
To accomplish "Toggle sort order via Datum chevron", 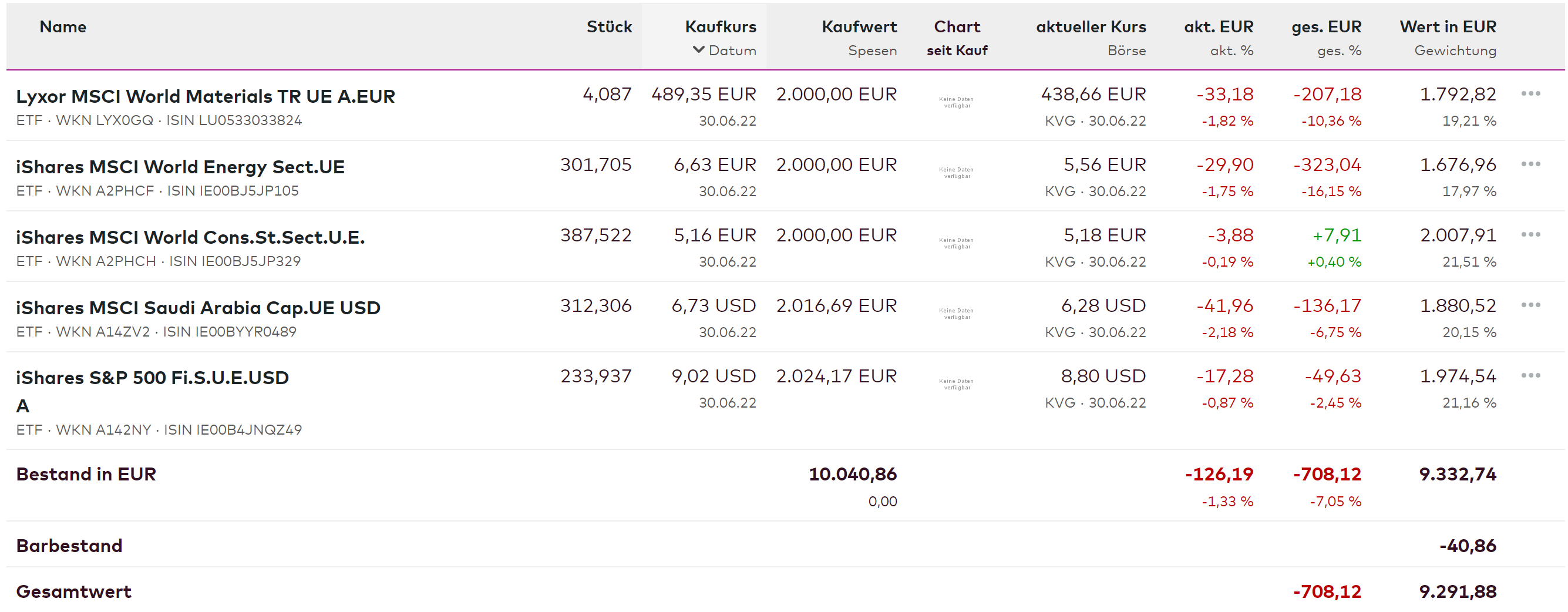I will pyautogui.click(x=699, y=50).
